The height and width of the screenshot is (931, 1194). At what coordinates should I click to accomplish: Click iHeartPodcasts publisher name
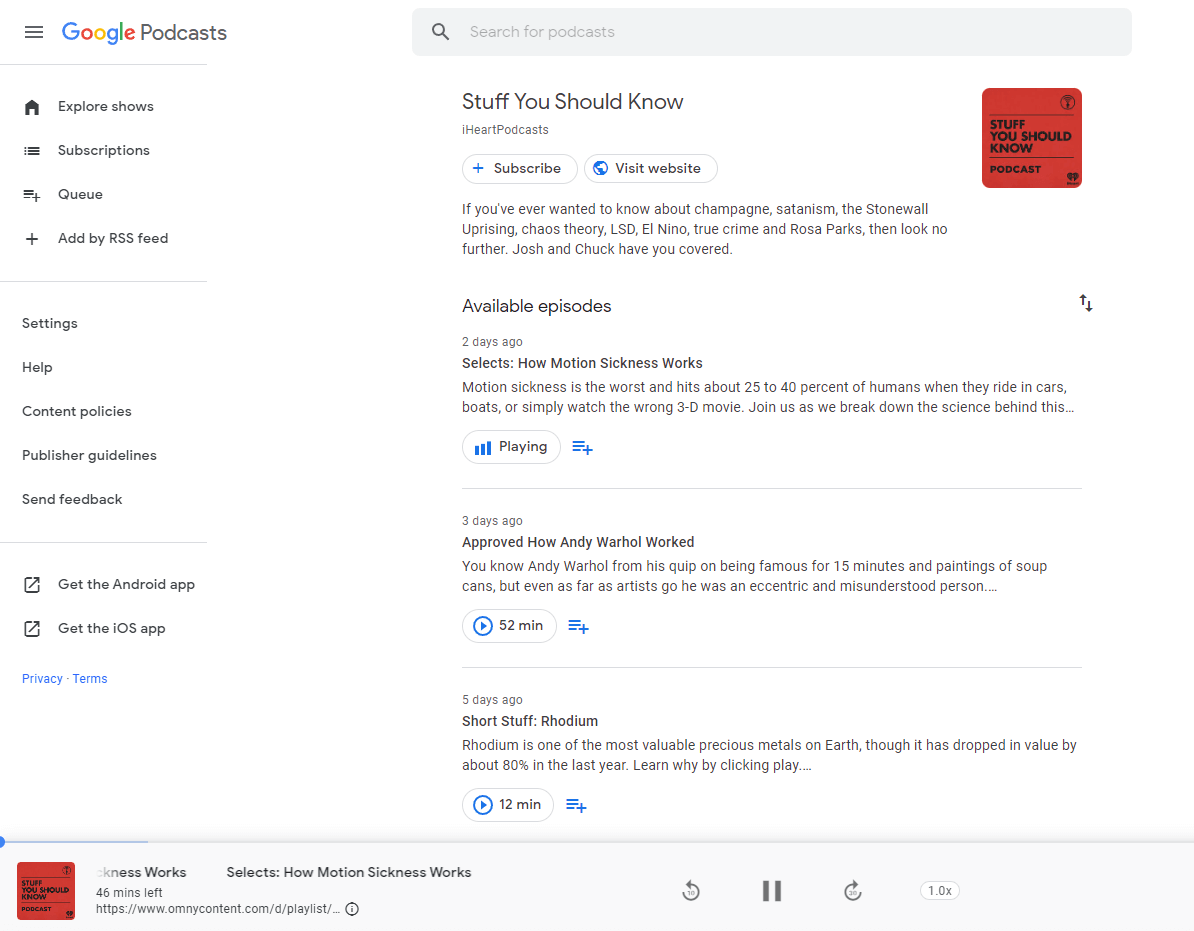click(x=505, y=130)
